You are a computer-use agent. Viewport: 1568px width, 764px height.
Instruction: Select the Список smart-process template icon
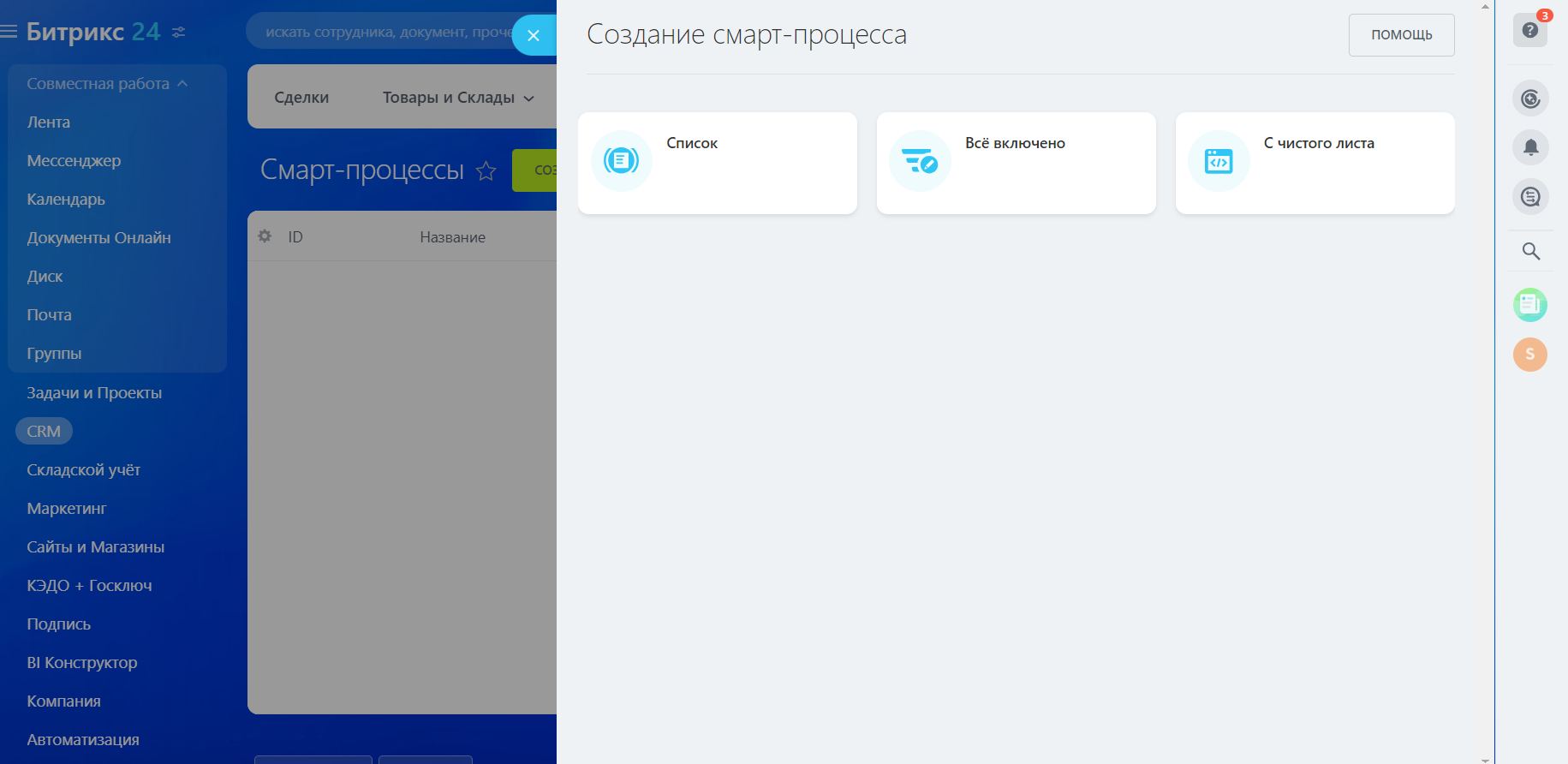[622, 160]
